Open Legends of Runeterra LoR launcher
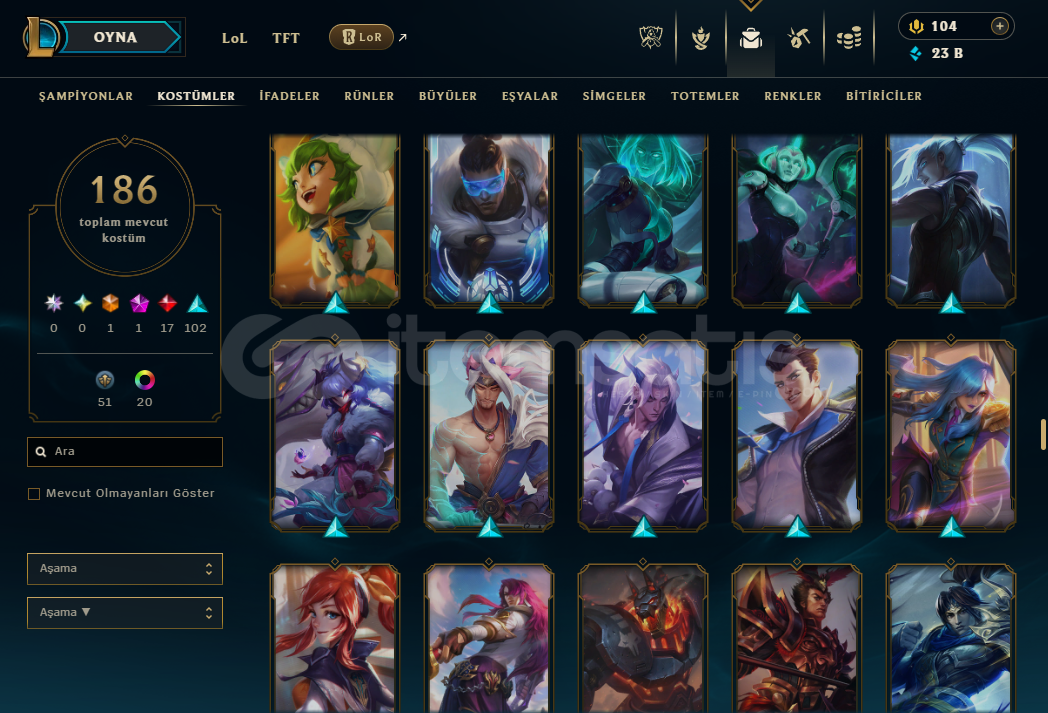The image size is (1048, 713). 361,37
